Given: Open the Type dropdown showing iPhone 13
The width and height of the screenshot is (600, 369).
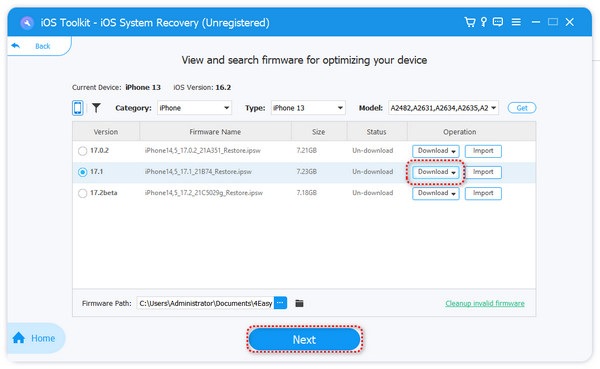Looking at the screenshot, I should [308, 108].
